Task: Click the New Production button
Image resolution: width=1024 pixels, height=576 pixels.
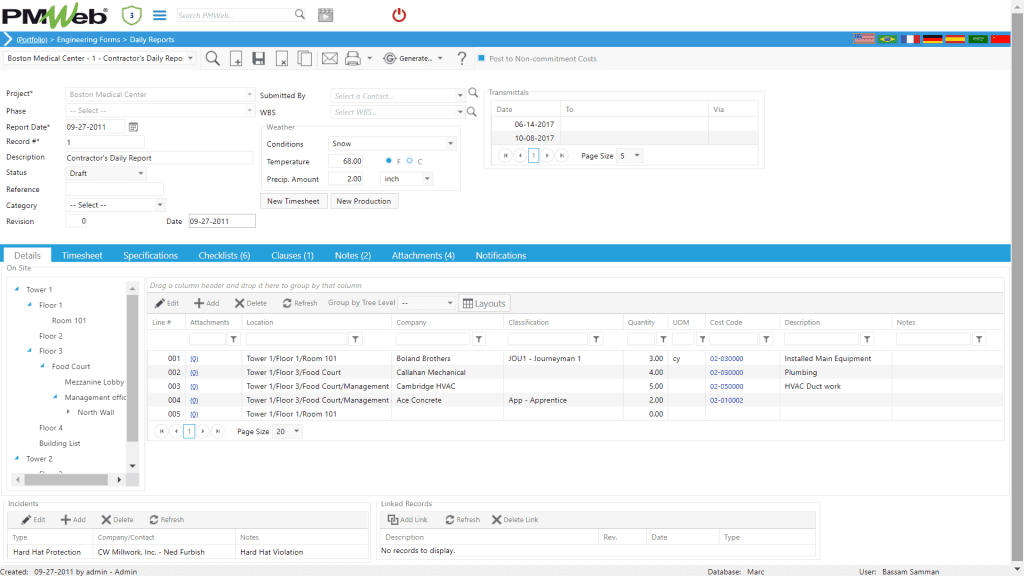Action: tap(364, 201)
